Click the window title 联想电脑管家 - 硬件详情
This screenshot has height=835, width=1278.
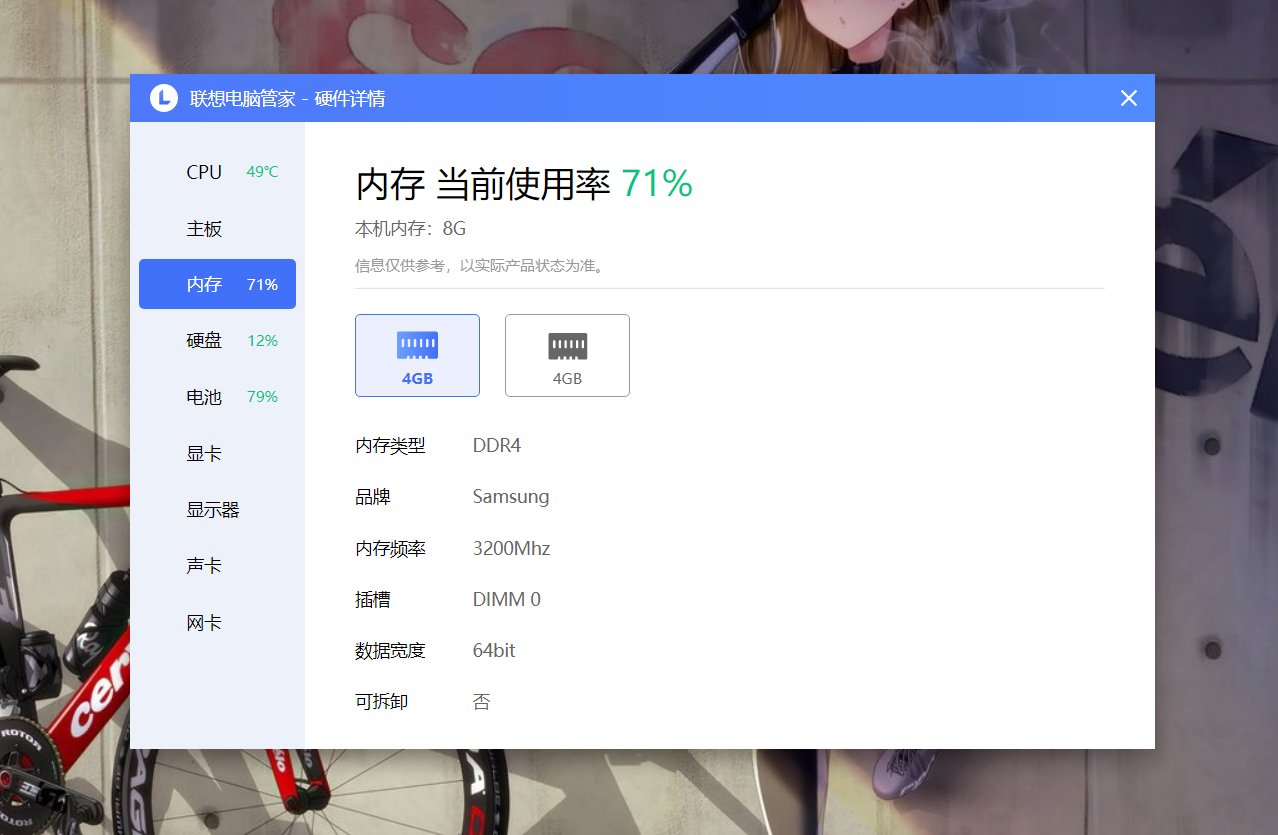tap(288, 98)
